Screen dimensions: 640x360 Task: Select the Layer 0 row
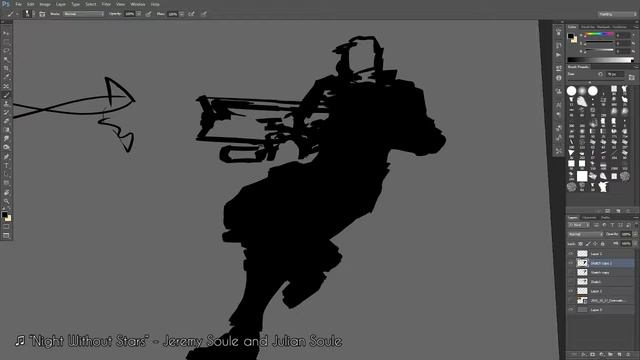pyautogui.click(x=605, y=310)
